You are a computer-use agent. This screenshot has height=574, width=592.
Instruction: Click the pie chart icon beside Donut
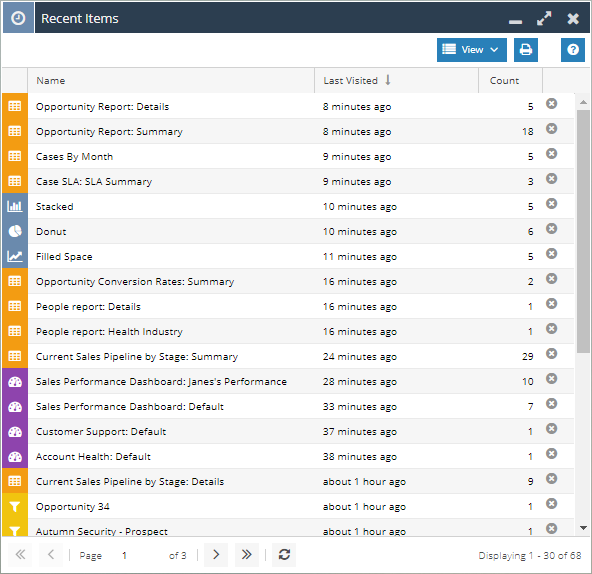(x=15, y=231)
